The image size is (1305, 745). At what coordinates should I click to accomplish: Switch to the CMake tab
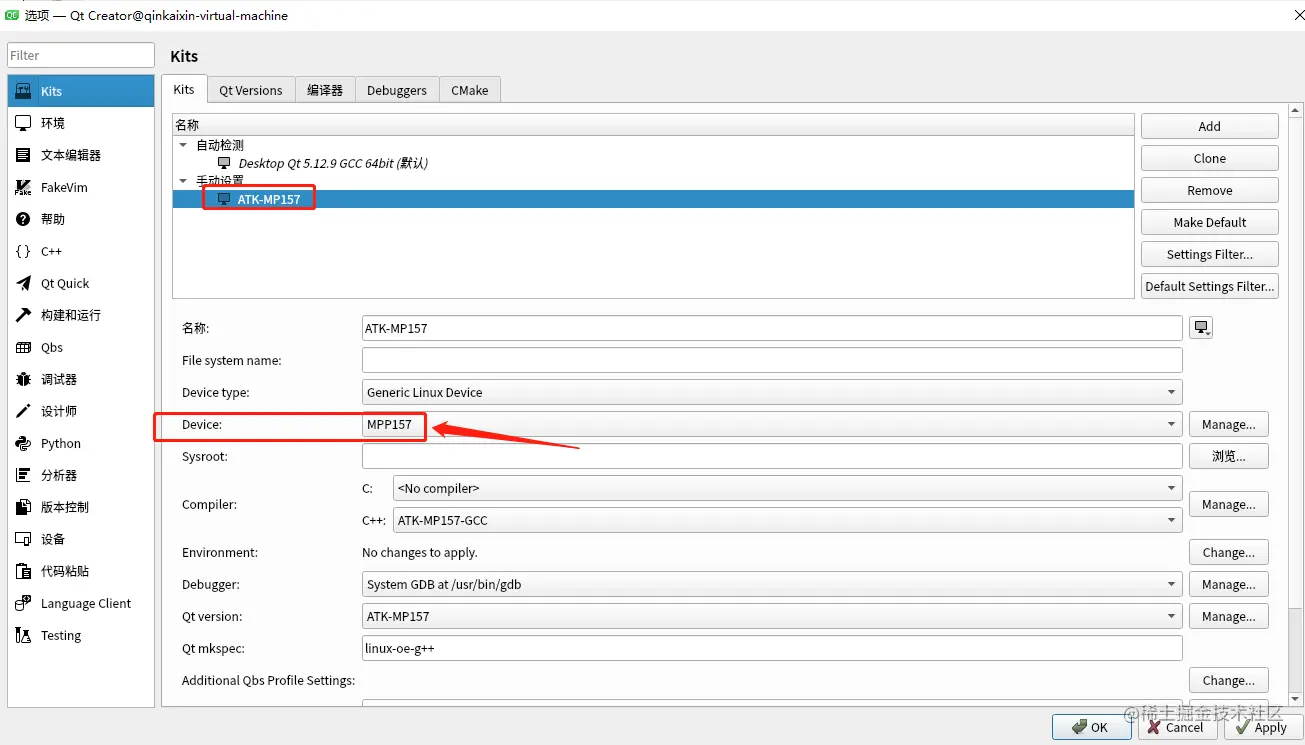coord(470,90)
